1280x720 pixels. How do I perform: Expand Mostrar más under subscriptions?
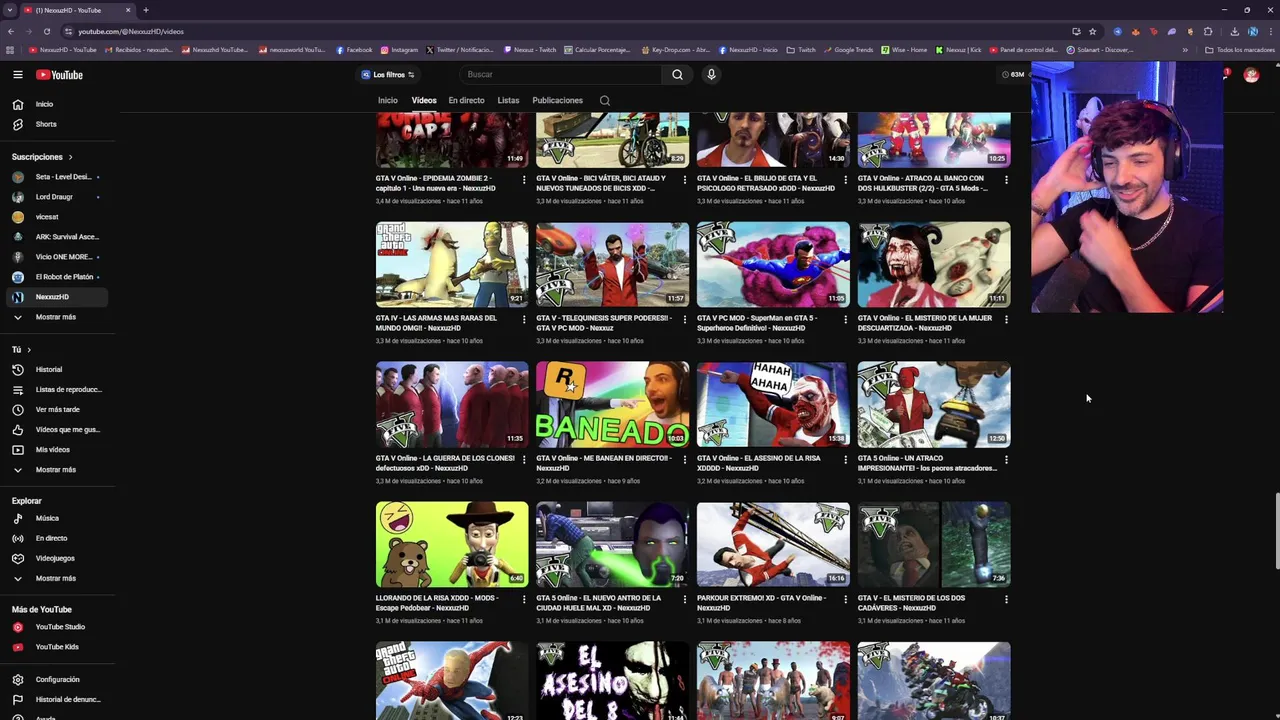coord(54,317)
